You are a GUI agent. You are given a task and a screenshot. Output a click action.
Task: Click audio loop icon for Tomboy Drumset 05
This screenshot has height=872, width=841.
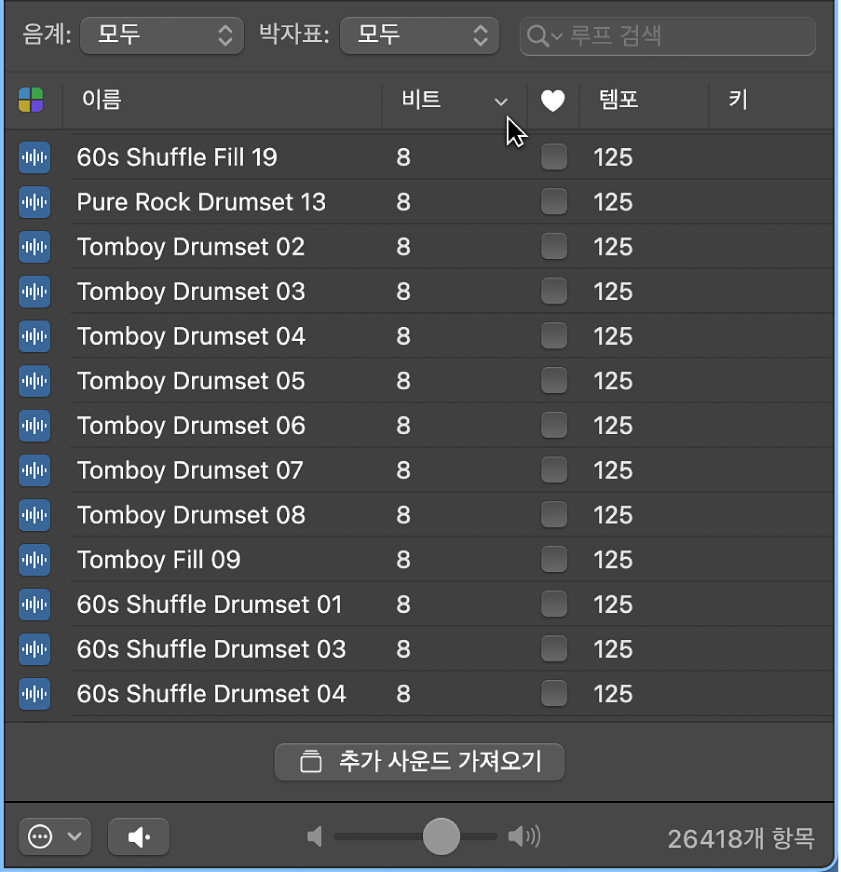click(34, 381)
